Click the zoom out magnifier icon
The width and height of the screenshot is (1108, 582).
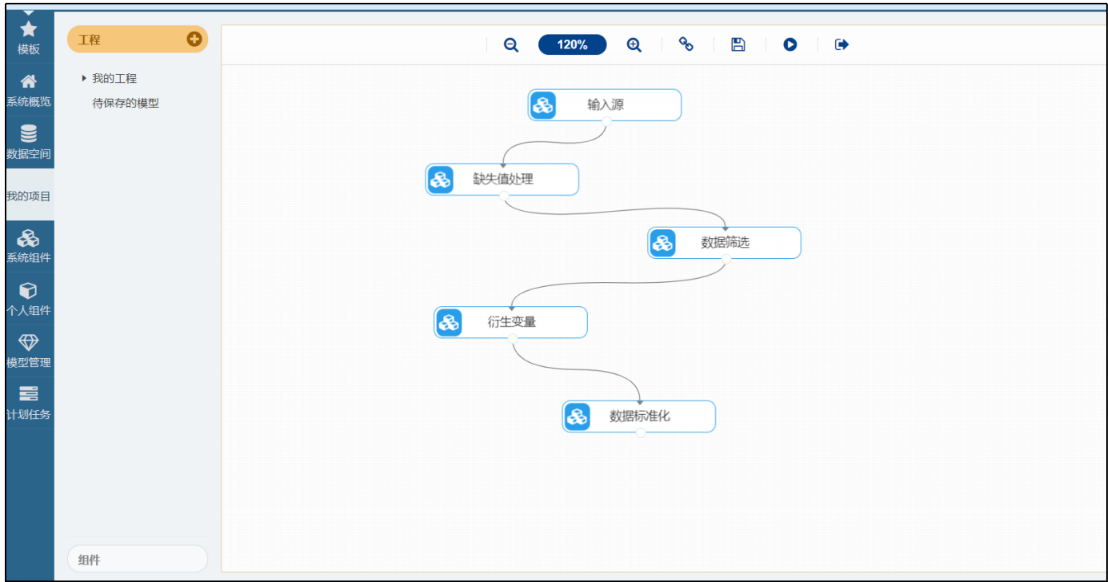coord(511,45)
